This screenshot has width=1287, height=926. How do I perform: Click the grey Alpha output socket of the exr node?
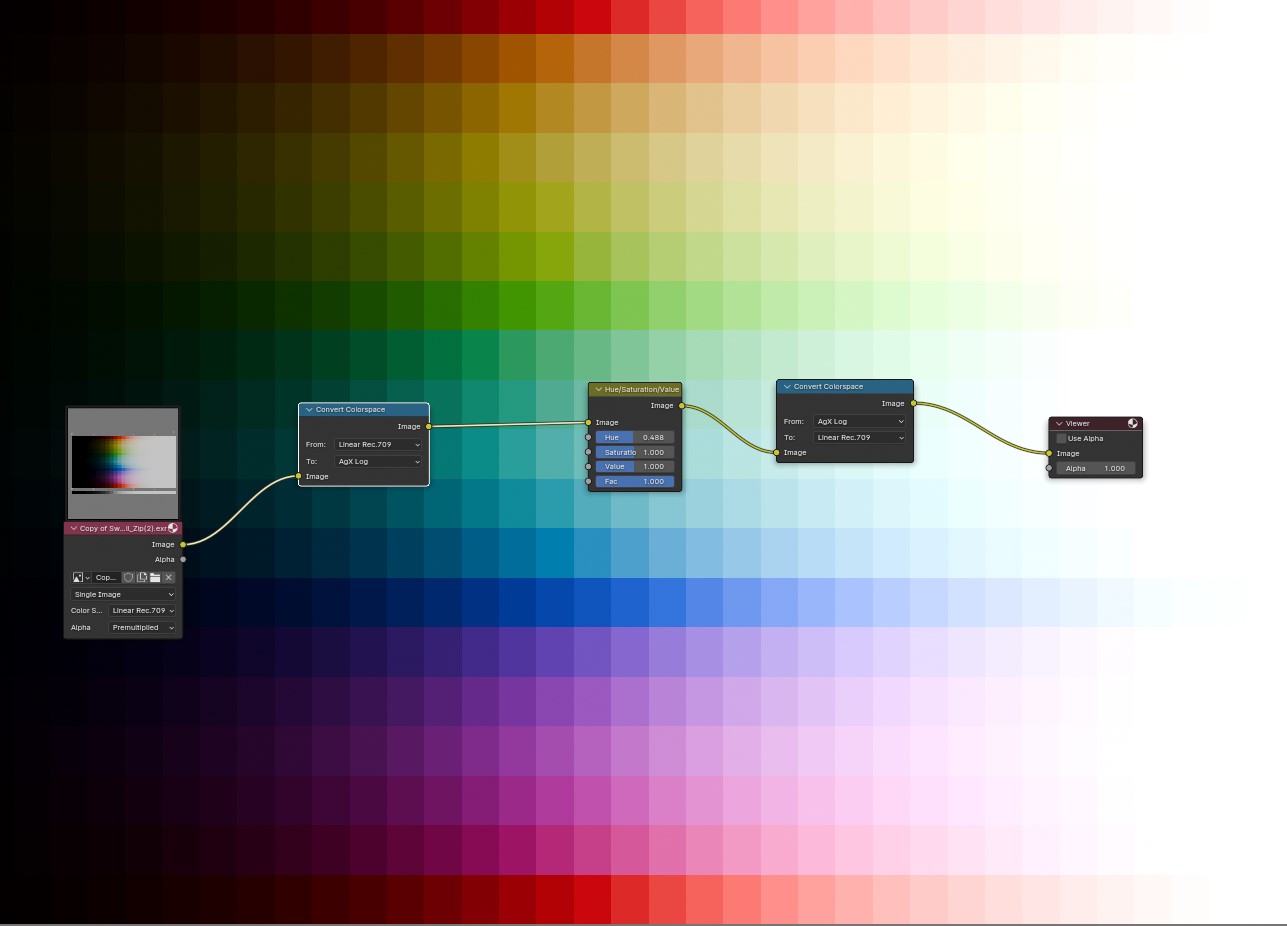click(183, 560)
